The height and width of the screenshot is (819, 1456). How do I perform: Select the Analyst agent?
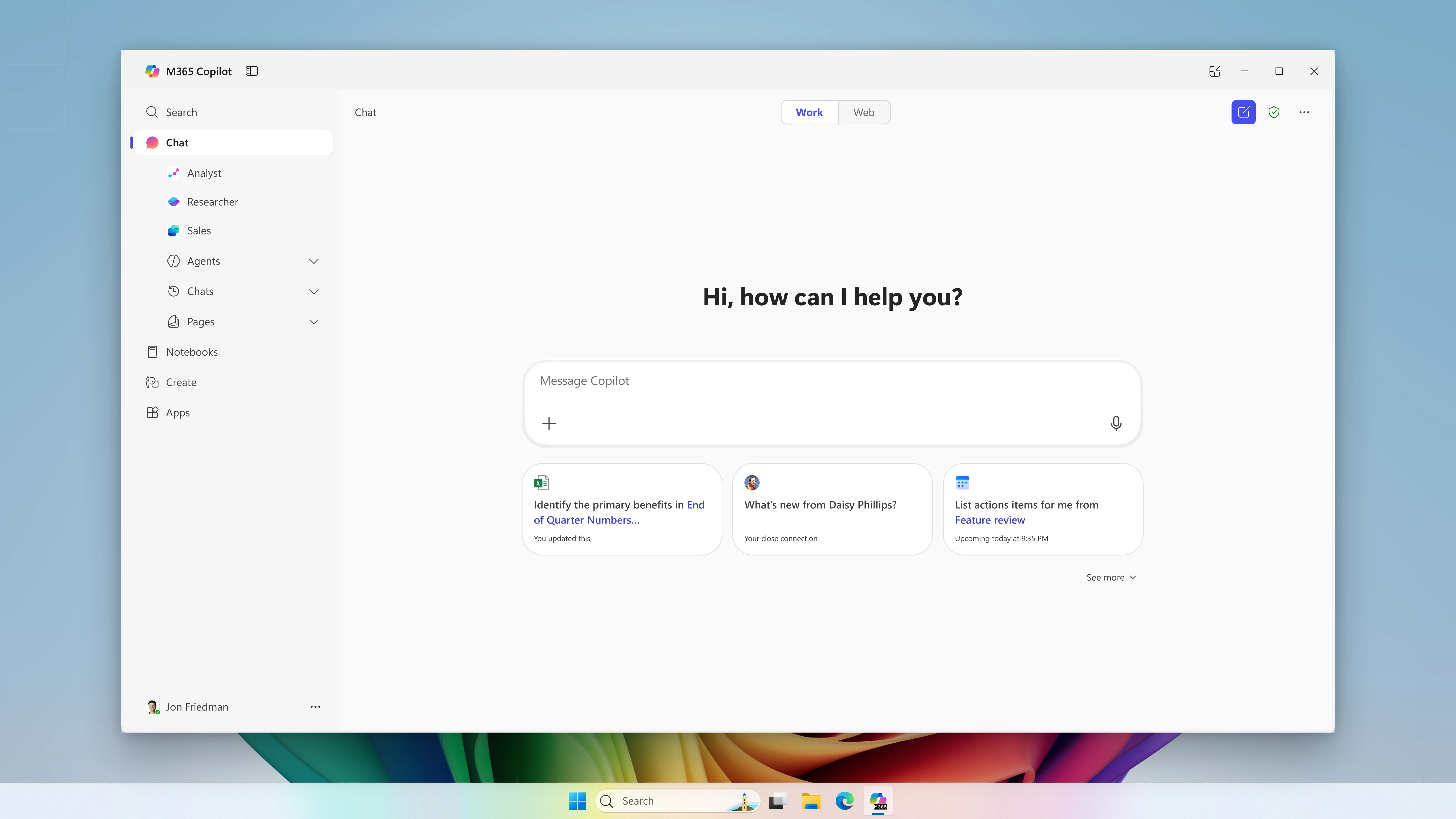click(204, 173)
